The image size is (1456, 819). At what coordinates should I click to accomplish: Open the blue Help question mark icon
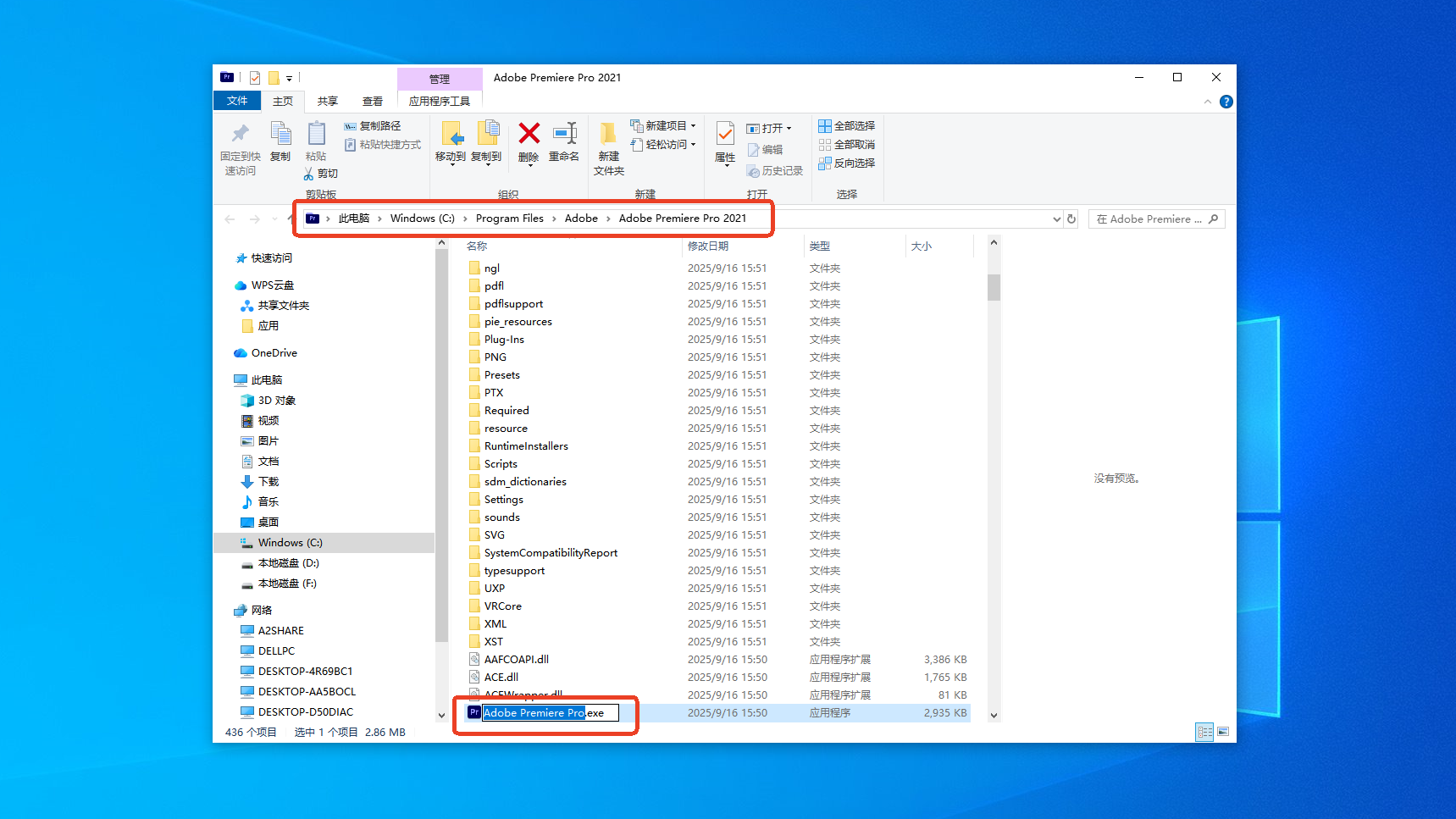(1226, 102)
